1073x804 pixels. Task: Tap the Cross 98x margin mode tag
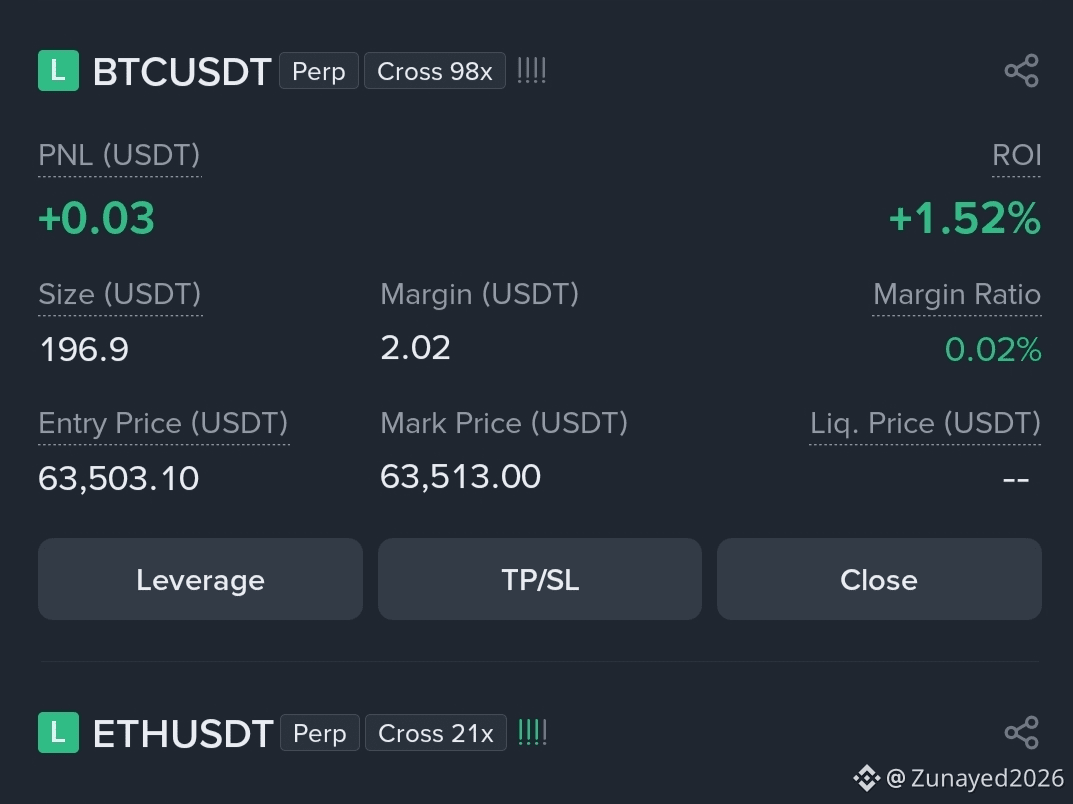click(x=435, y=70)
